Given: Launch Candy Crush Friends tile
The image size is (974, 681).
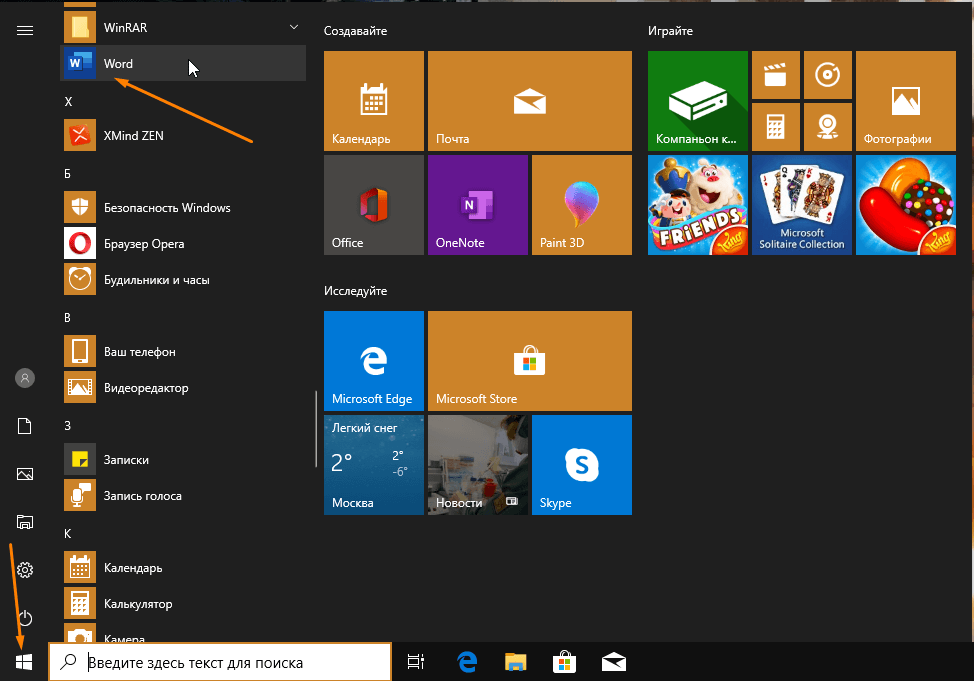Looking at the screenshot, I should (x=698, y=205).
